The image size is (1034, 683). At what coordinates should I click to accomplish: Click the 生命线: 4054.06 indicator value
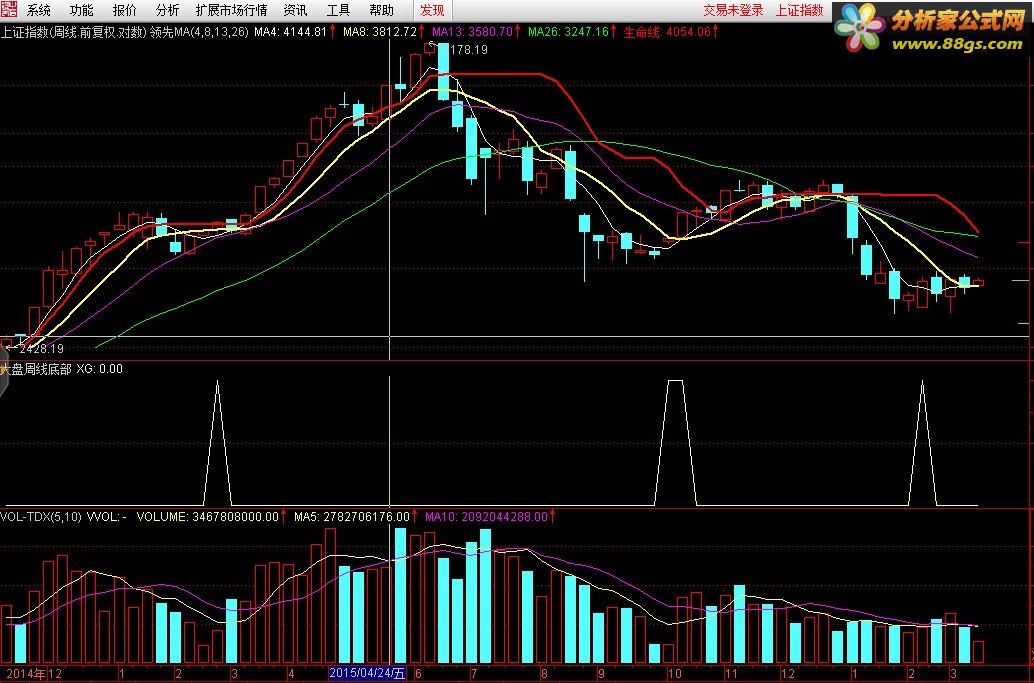pyautogui.click(x=667, y=32)
